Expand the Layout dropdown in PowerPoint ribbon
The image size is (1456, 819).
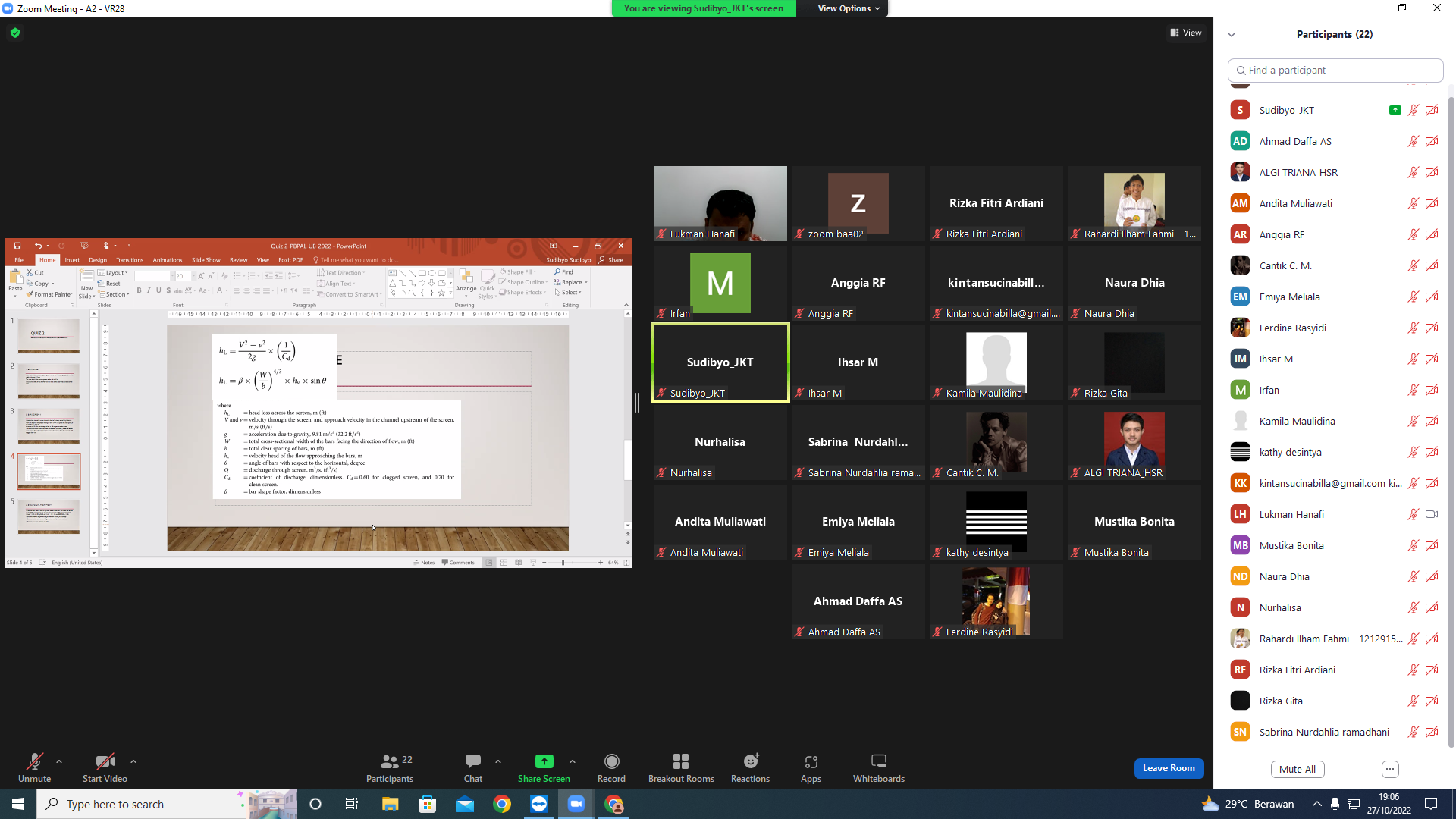coord(114,273)
